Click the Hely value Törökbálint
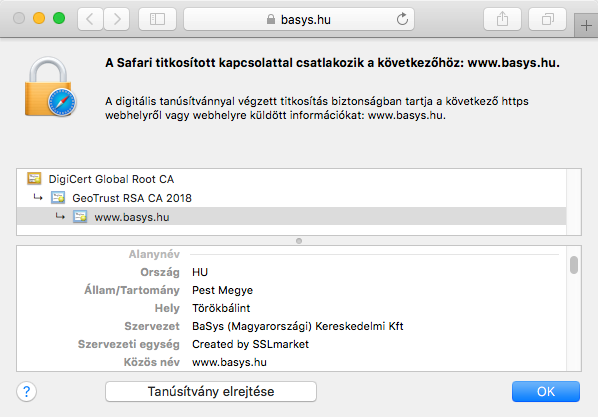Screen dimensions: 598x417 pos(221,308)
